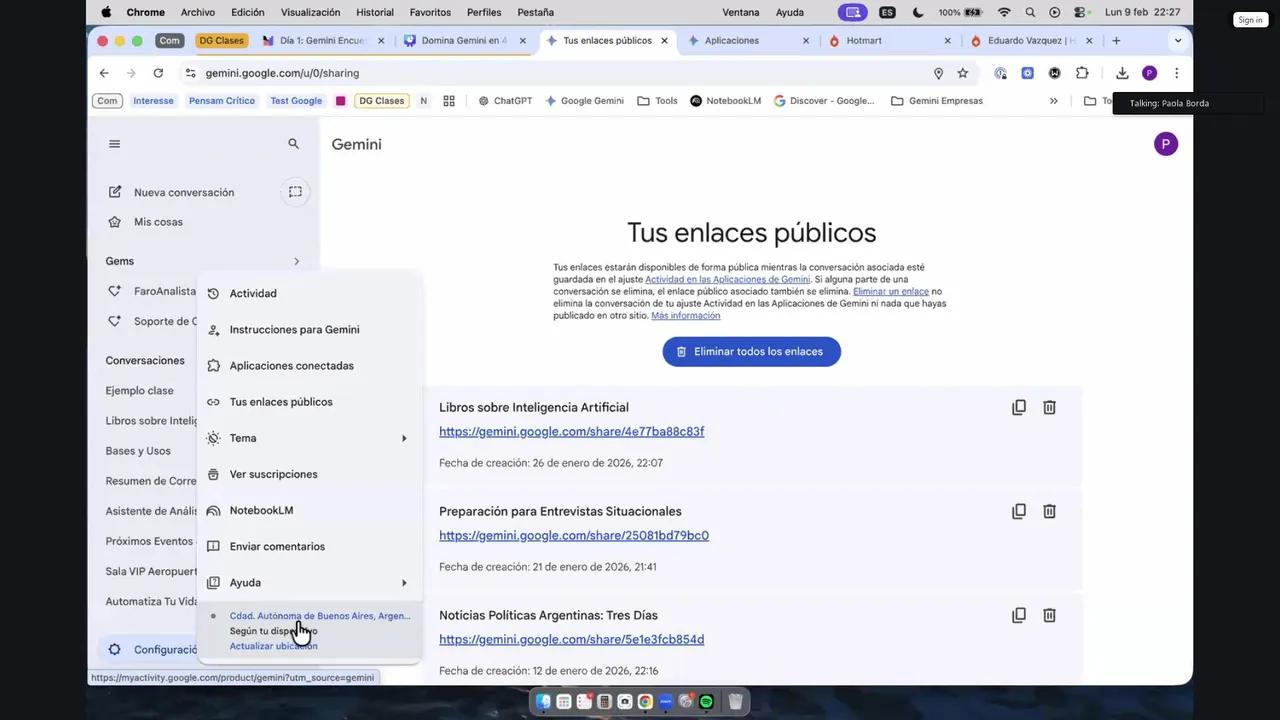Open Chrome three-dot menu

tap(1176, 73)
